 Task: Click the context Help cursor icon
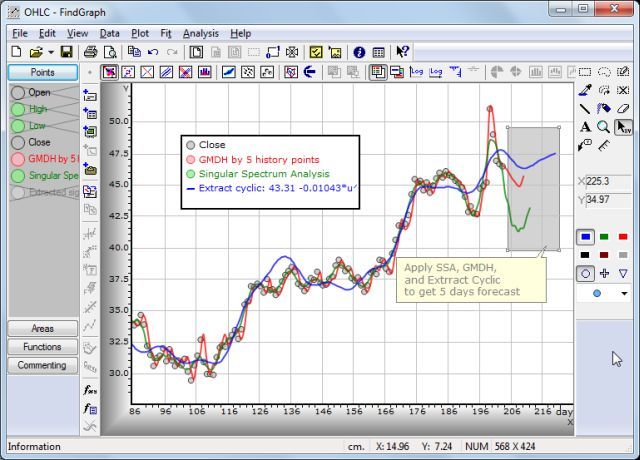[x=402, y=52]
